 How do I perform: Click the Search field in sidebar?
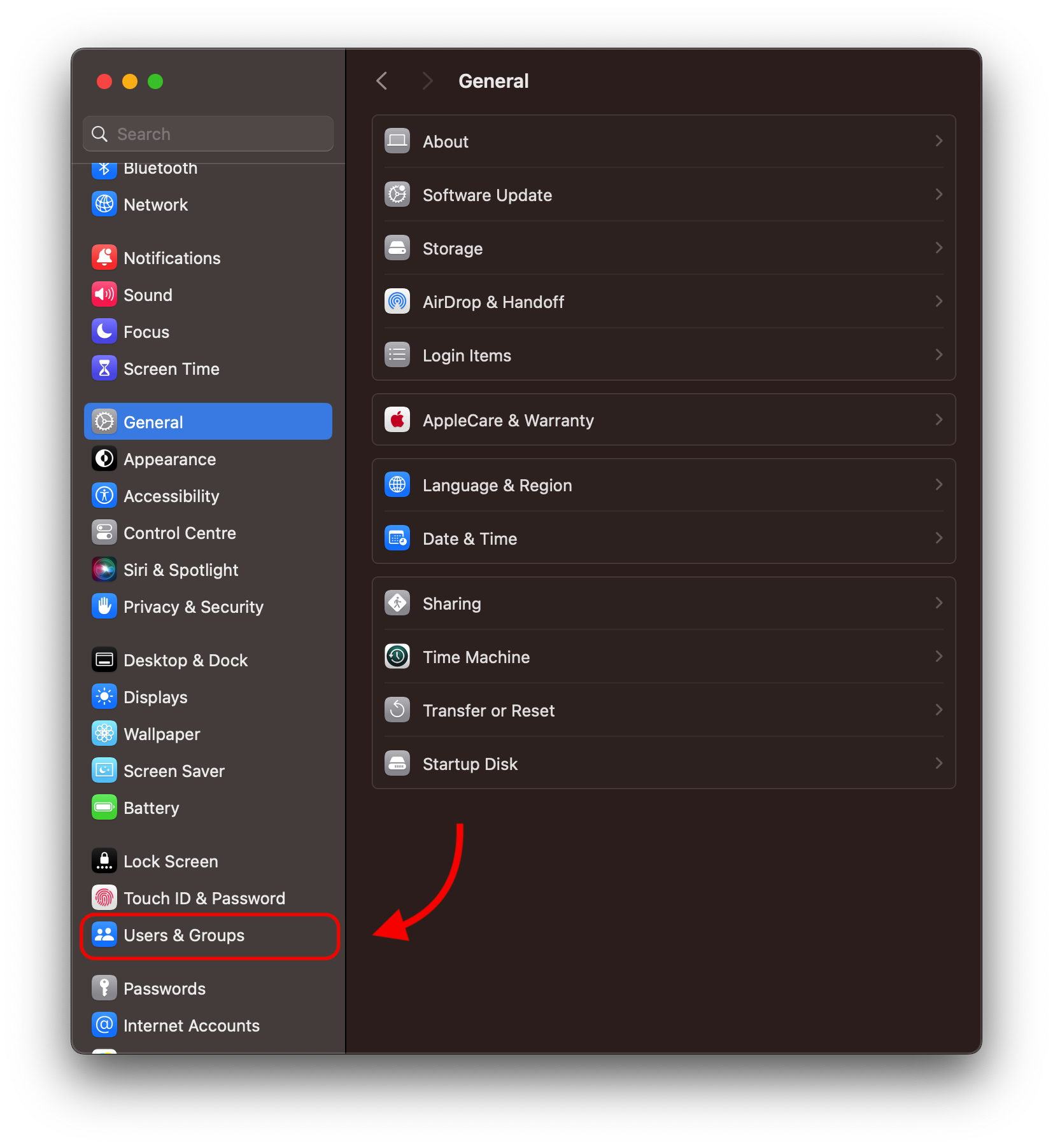208,134
